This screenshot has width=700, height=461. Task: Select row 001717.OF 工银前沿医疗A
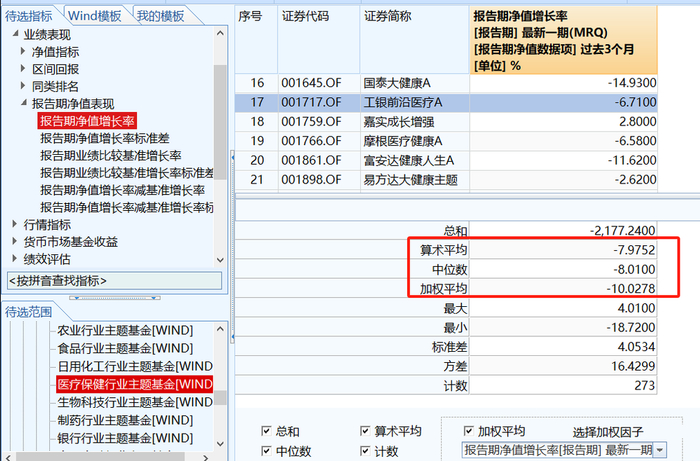coord(446,103)
